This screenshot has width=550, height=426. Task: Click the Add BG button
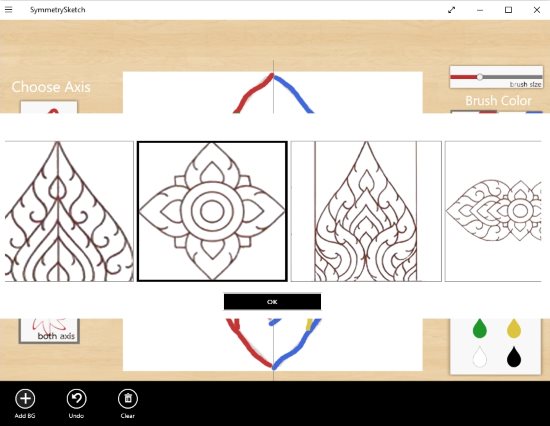pyautogui.click(x=25, y=404)
